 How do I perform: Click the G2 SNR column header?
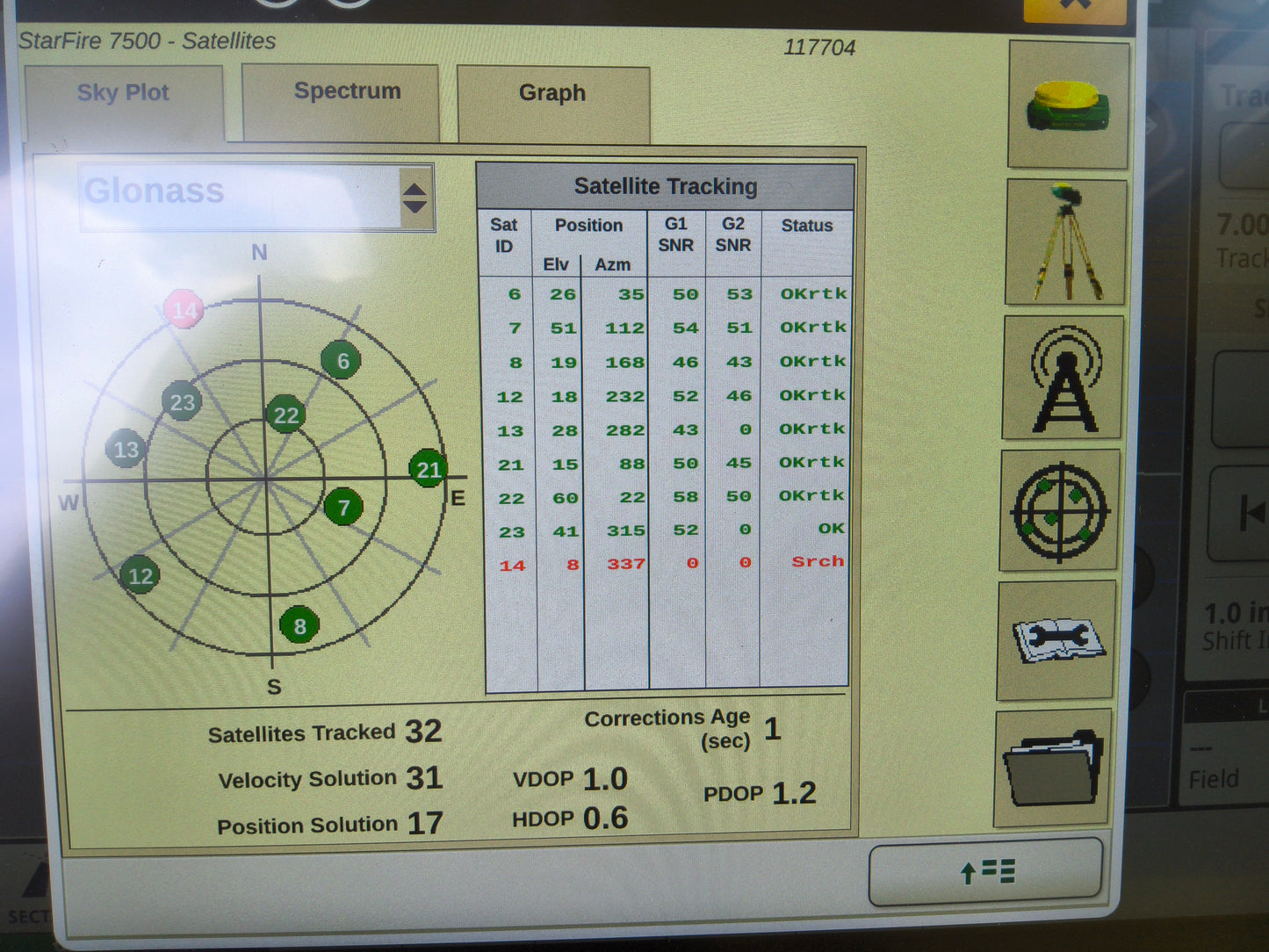[x=733, y=234]
